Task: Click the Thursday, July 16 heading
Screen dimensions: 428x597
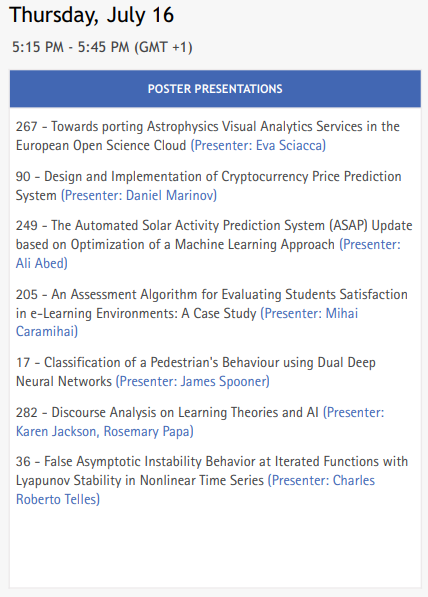Action: (x=91, y=15)
